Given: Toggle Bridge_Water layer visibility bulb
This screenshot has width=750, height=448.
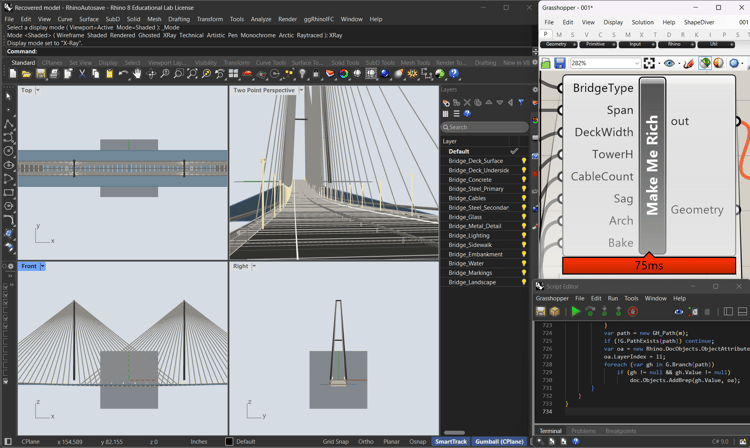Looking at the screenshot, I should [x=523, y=264].
